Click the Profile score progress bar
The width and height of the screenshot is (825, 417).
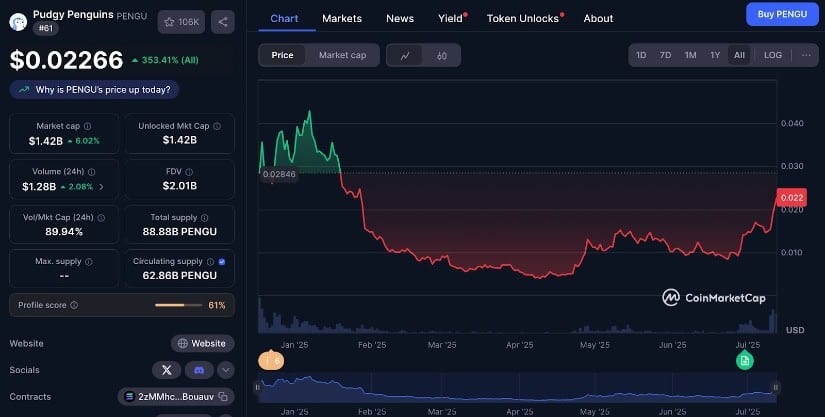coord(178,305)
